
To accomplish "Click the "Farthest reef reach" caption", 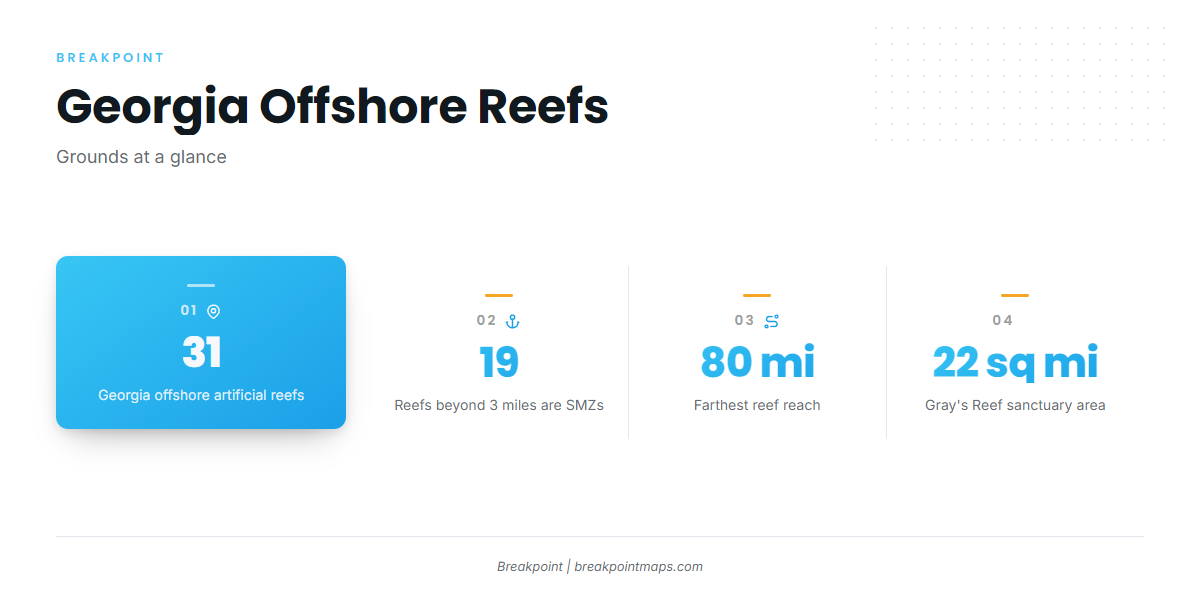I will click(x=757, y=405).
